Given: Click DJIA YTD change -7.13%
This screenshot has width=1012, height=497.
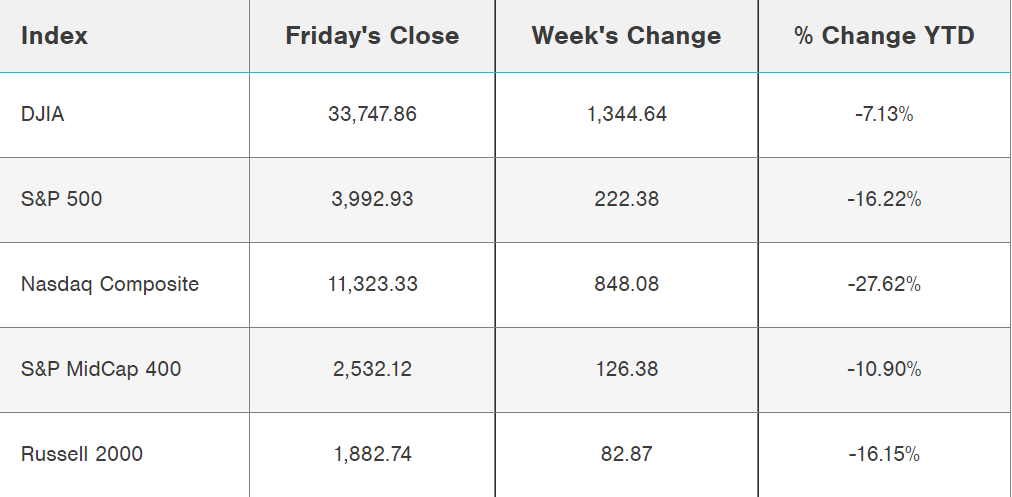Looking at the screenshot, I should 884,114.
